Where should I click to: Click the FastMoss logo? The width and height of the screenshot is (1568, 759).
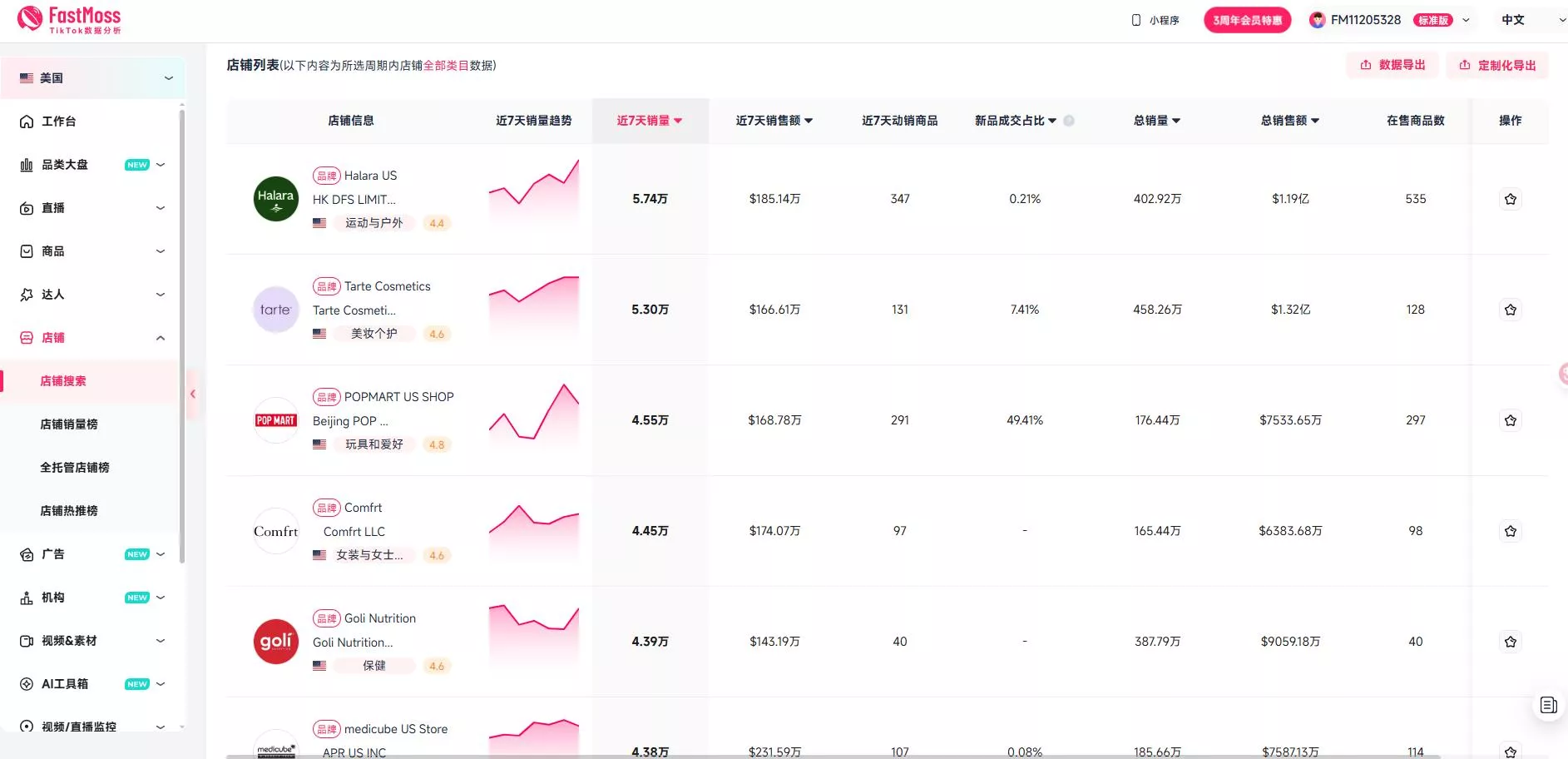70,19
